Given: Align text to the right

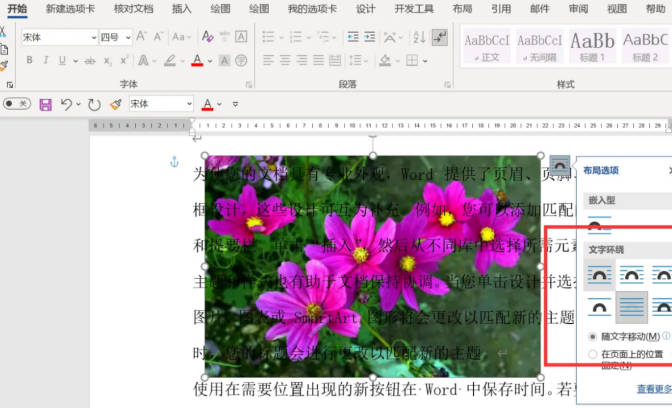Looking at the screenshot, I should 302,60.
